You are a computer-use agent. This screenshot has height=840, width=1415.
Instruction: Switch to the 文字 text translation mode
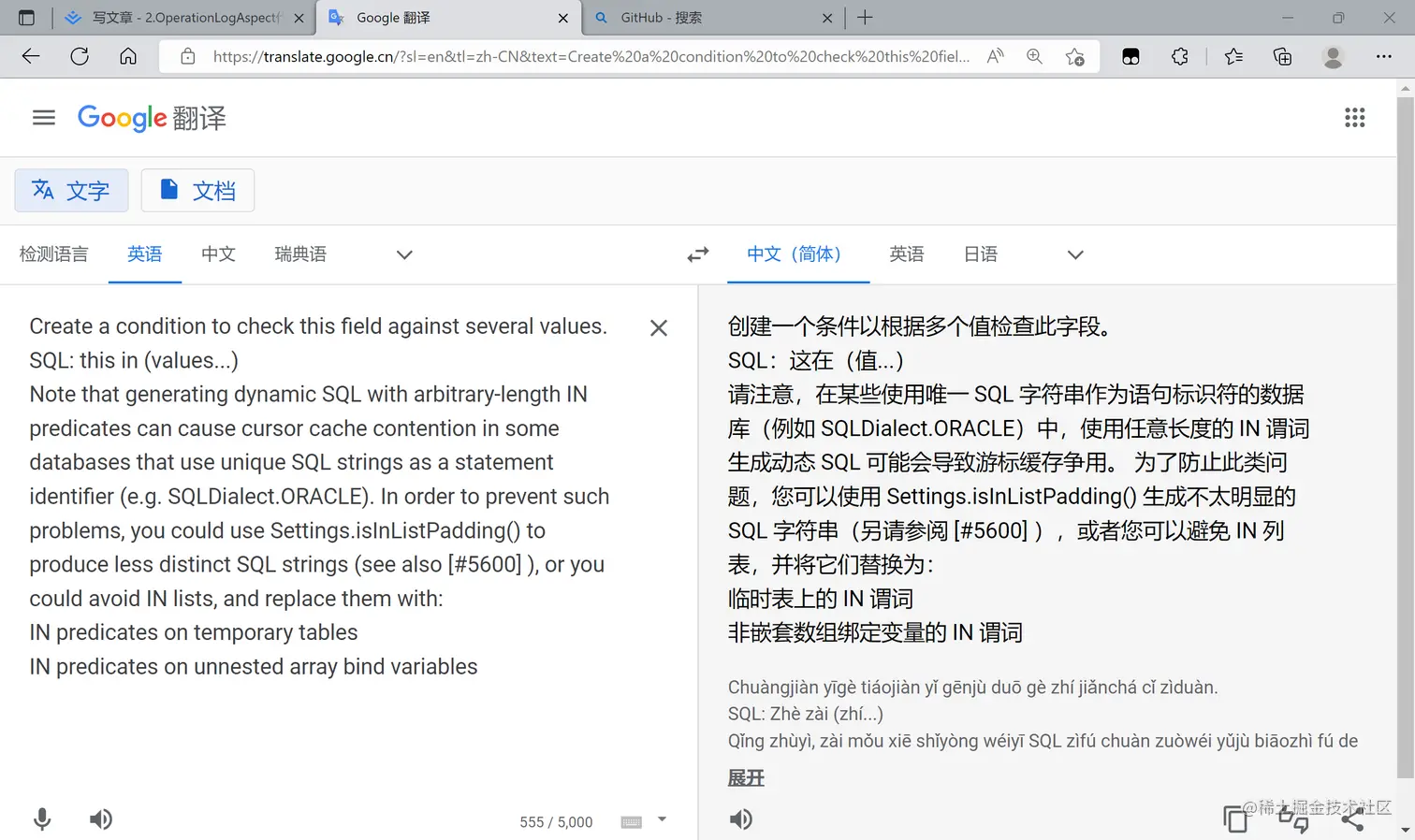[71, 191]
